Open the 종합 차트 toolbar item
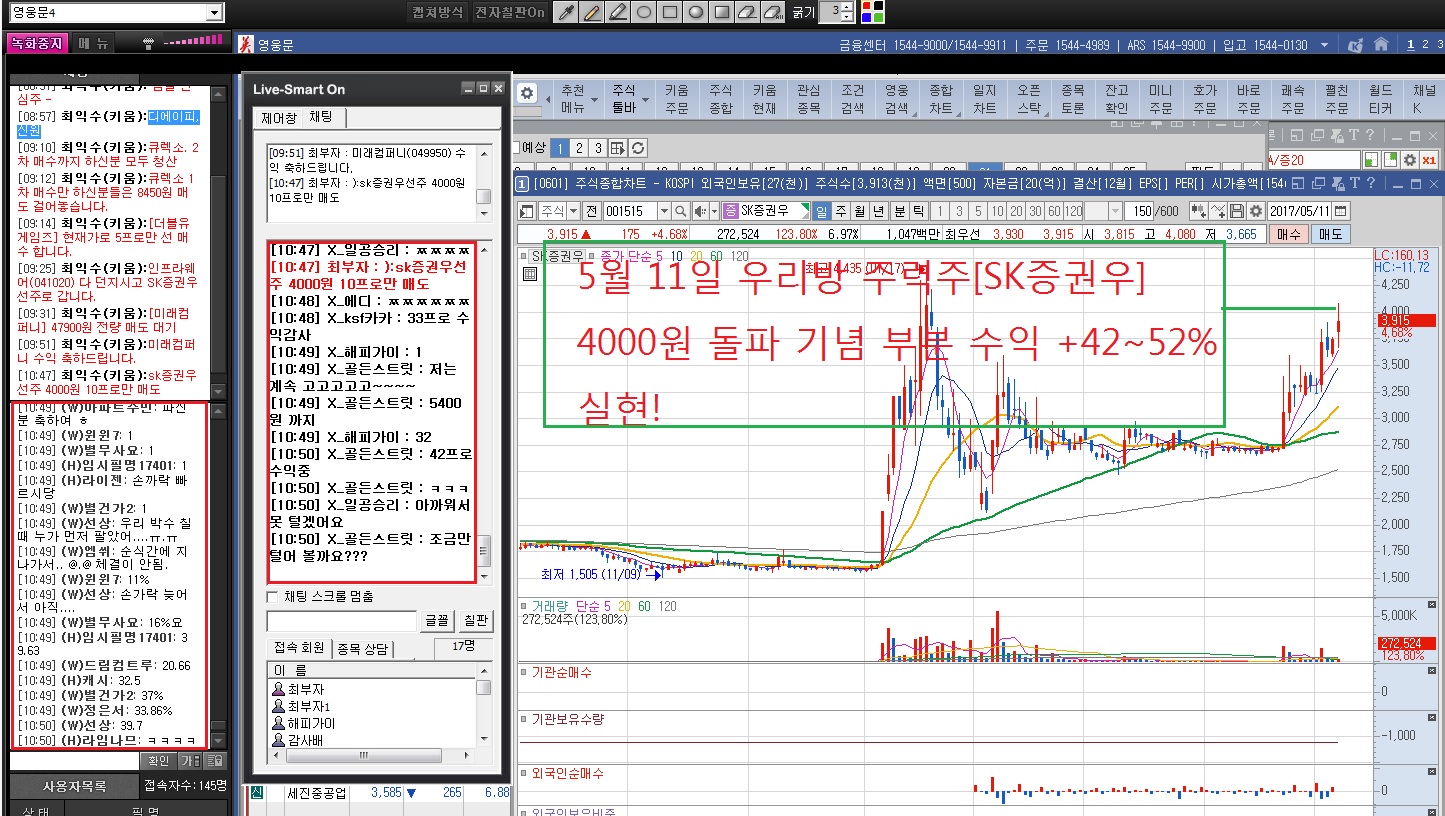The image size is (1445, 816). click(940, 98)
